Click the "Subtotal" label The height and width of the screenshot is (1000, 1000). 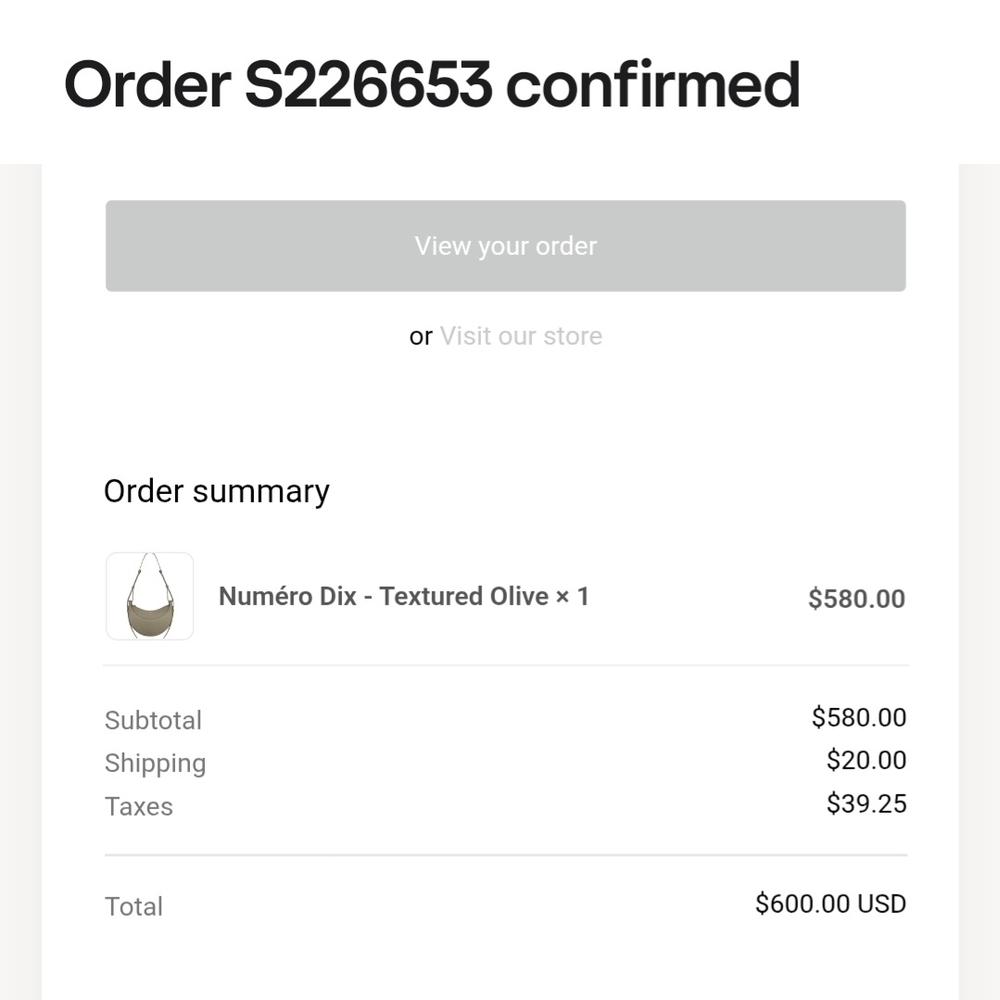(153, 720)
